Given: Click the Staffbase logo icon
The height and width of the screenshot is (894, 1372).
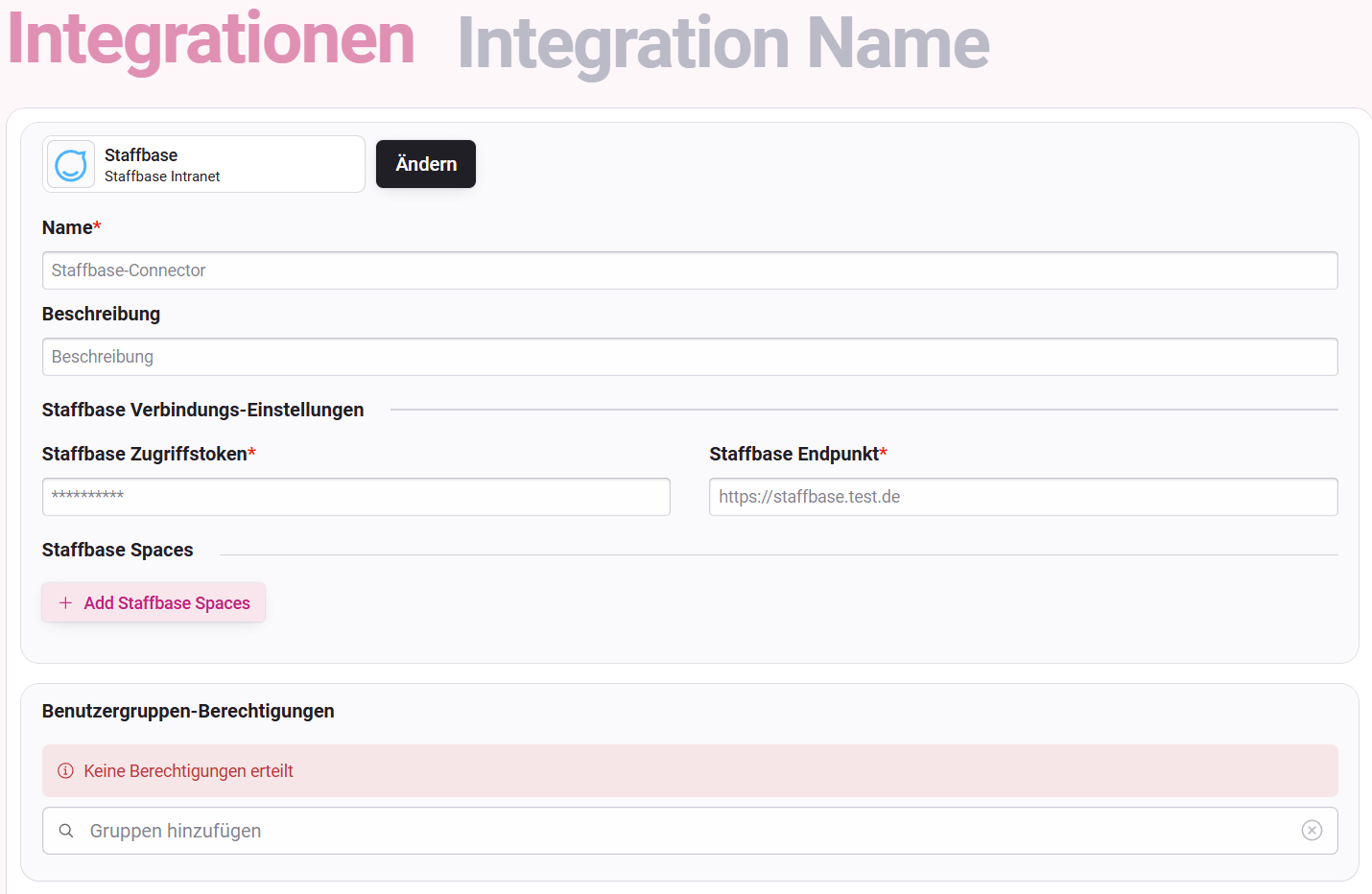Looking at the screenshot, I should 71,165.
